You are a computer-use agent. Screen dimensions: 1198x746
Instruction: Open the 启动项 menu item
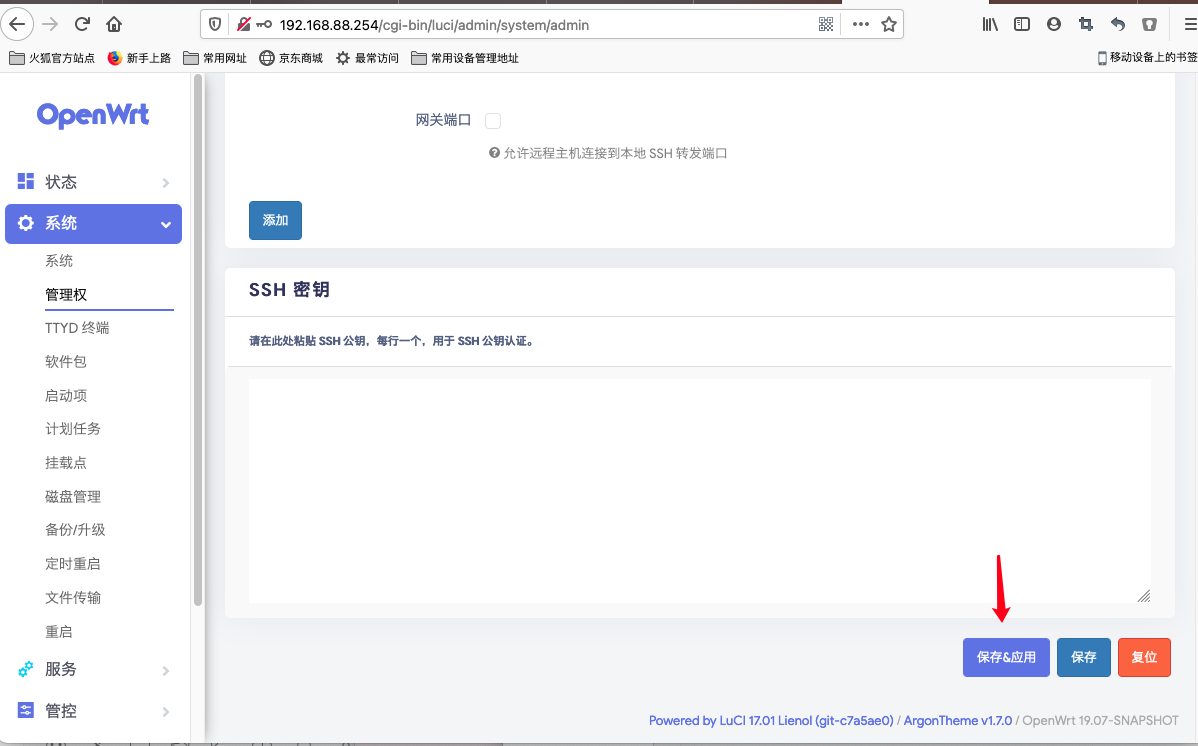pos(66,396)
